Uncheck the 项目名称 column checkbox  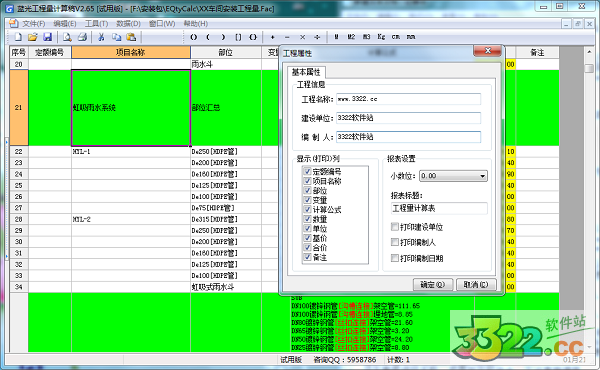(307, 181)
